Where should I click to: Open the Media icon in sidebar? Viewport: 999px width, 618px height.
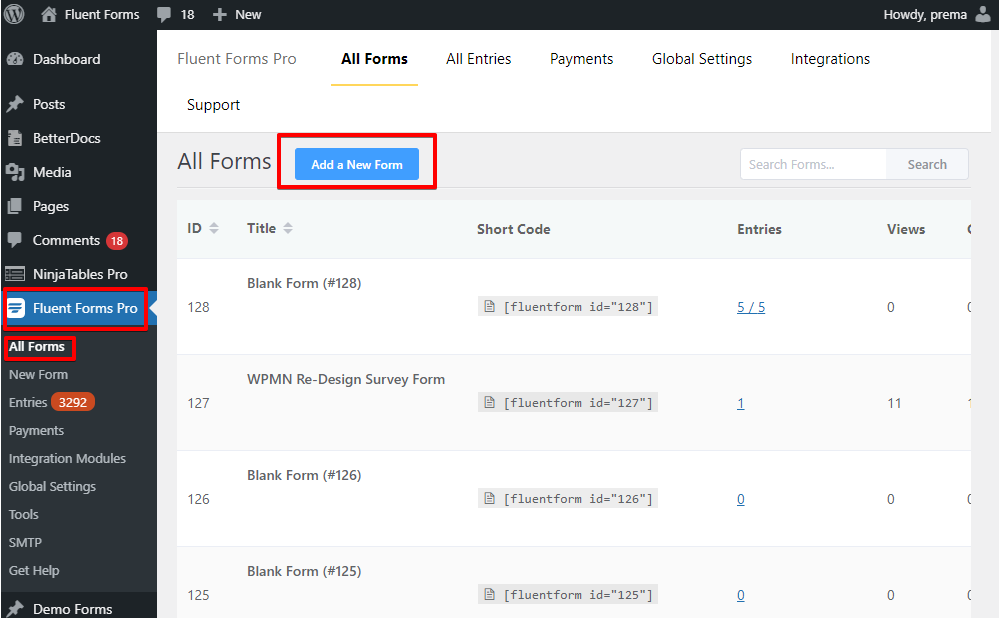pos(15,172)
